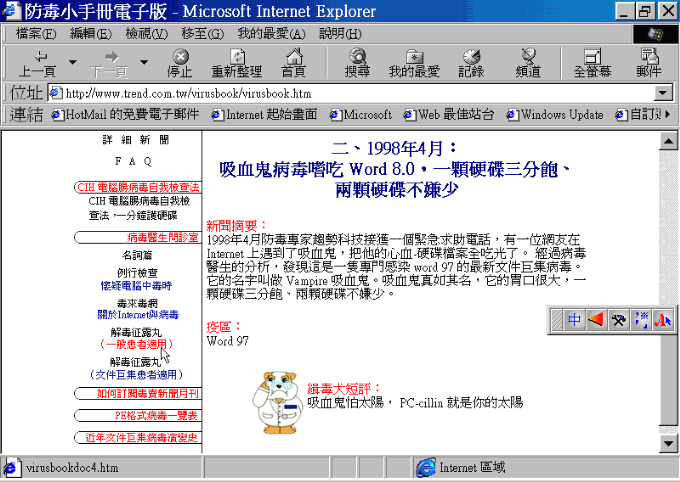Click the scroll down arrow of the content pane
Viewport: 680px width, 482px height.
point(668,443)
